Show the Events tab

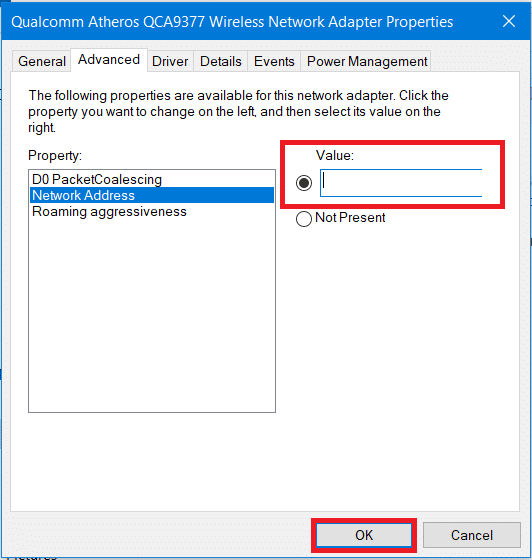[x=274, y=61]
